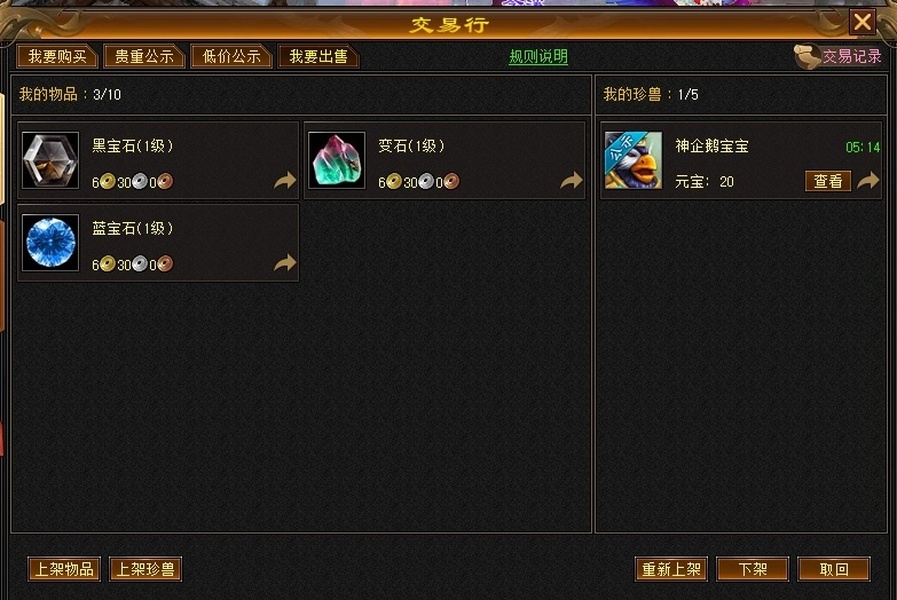Select the 我要出售 tab
The image size is (897, 600).
(318, 57)
